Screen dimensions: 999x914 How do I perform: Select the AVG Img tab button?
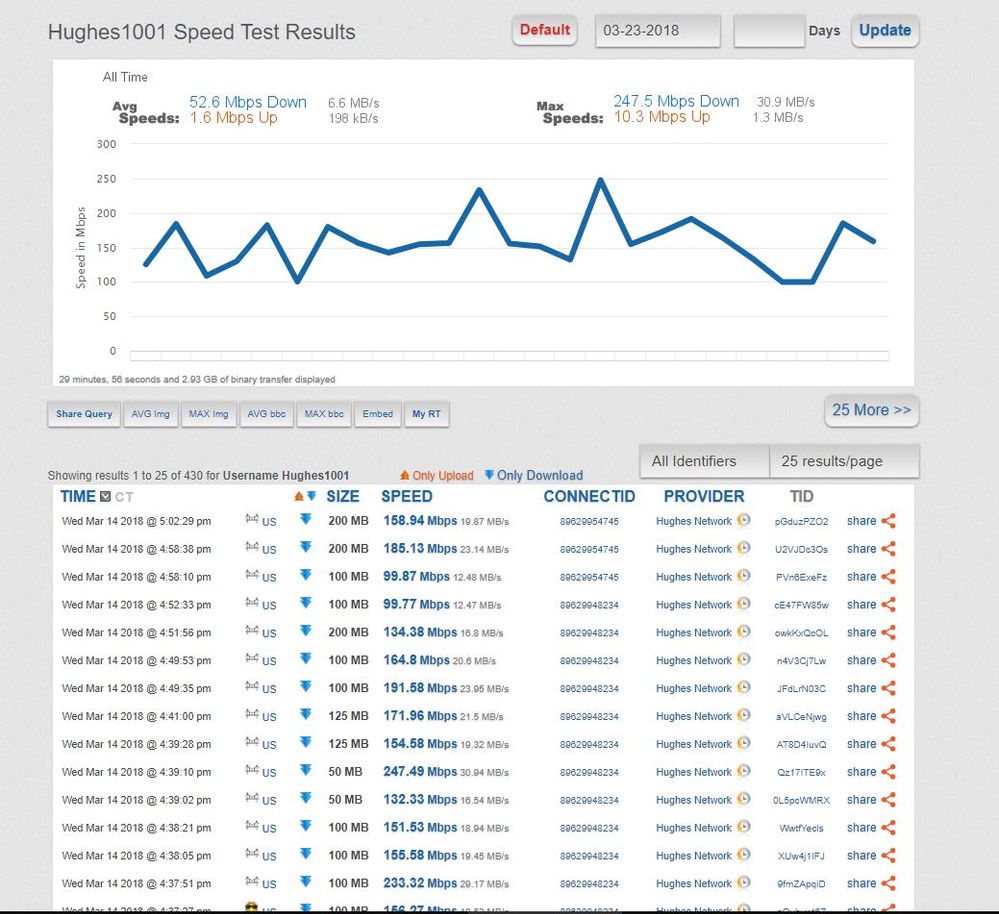tap(151, 414)
